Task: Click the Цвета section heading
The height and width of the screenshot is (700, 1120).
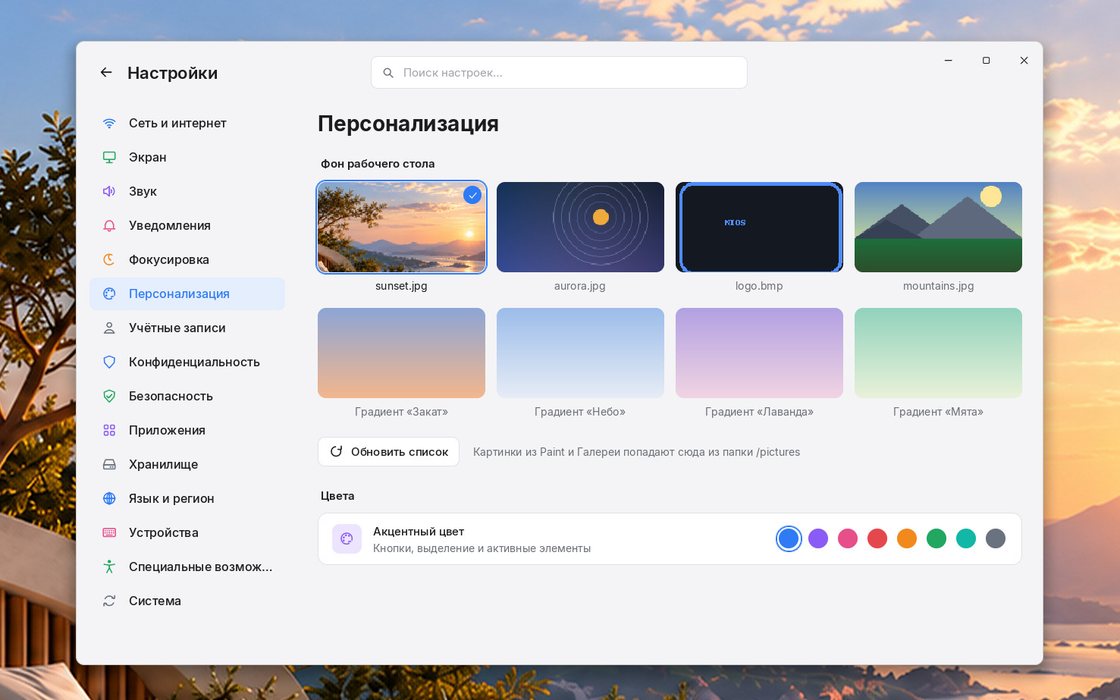Action: coord(337,496)
